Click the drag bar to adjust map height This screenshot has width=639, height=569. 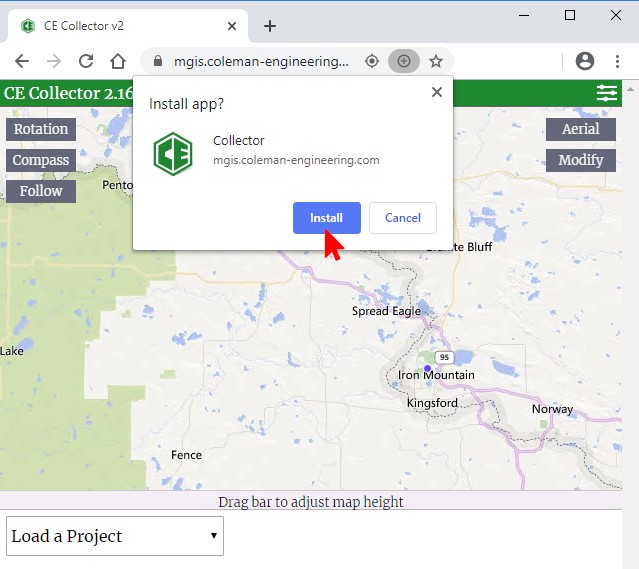[311, 501]
